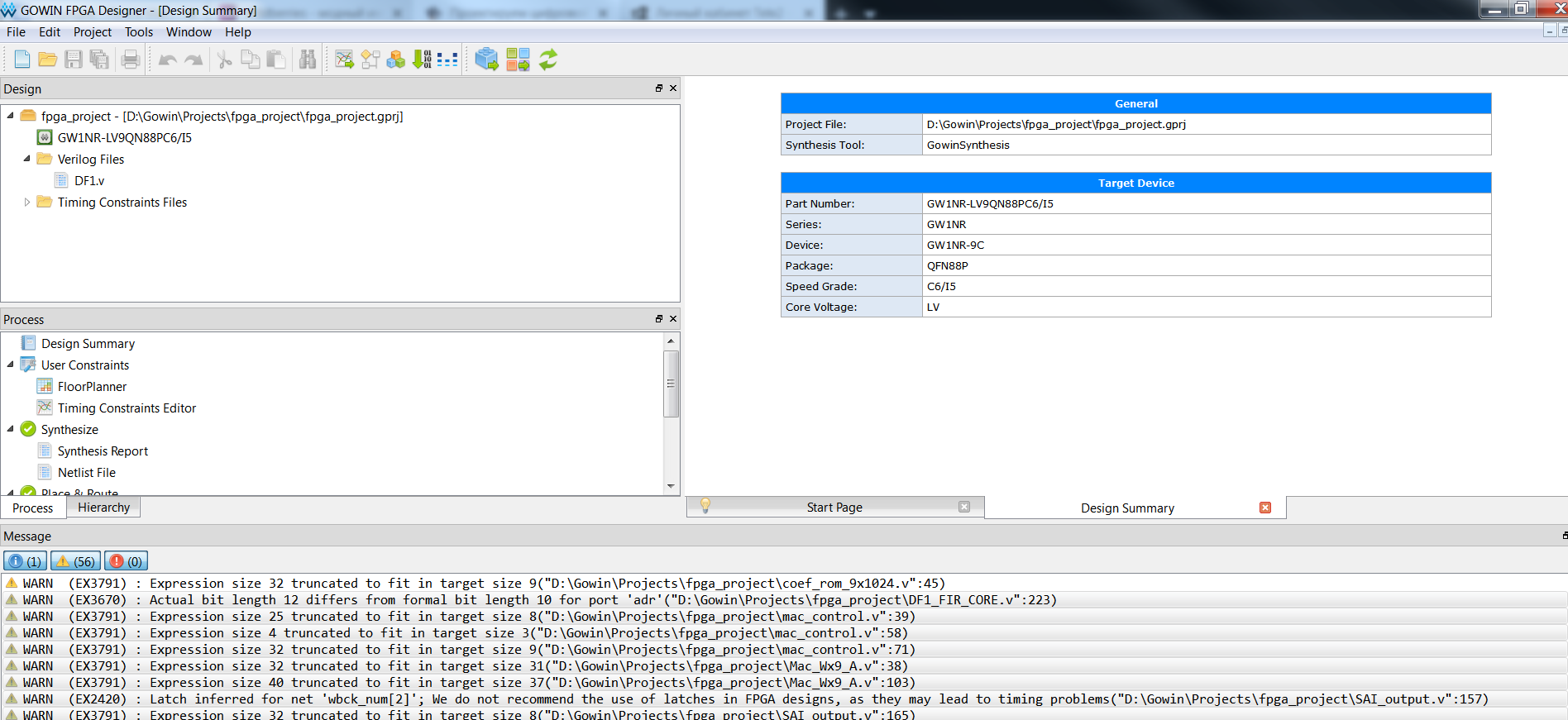Open a file with the folder icon
The height and width of the screenshot is (720, 1568).
point(48,60)
